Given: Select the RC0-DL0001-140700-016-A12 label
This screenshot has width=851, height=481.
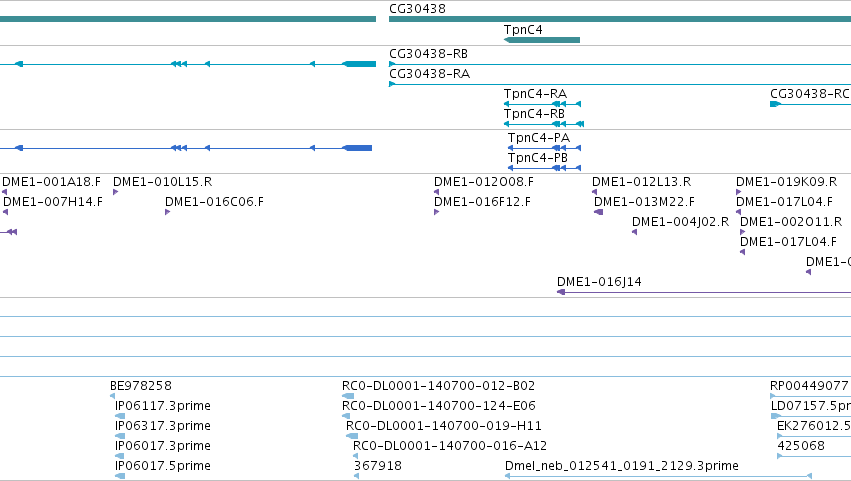Looking at the screenshot, I should tap(450, 446).
